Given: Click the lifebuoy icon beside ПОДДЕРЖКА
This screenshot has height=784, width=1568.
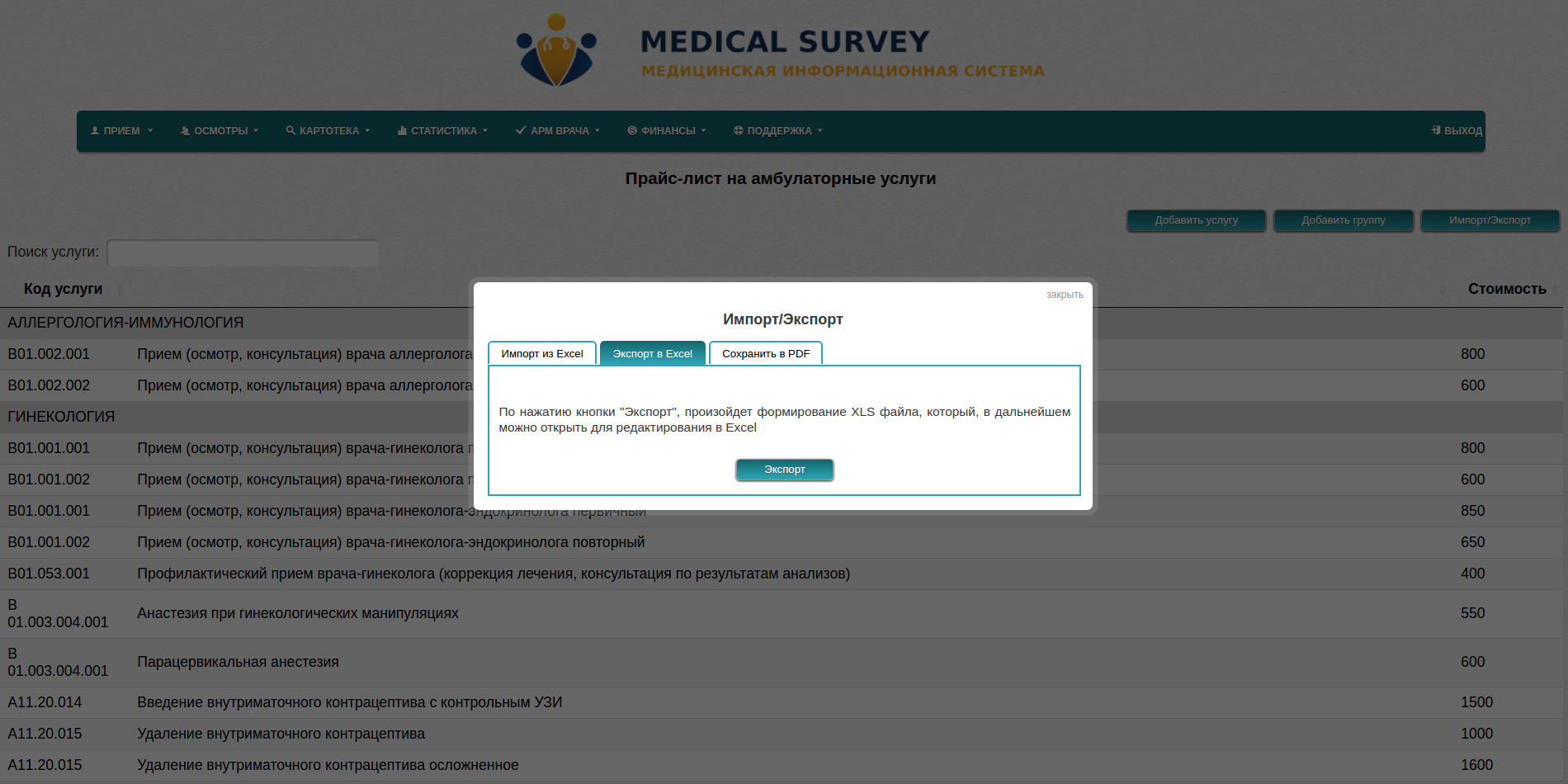Looking at the screenshot, I should 739,130.
